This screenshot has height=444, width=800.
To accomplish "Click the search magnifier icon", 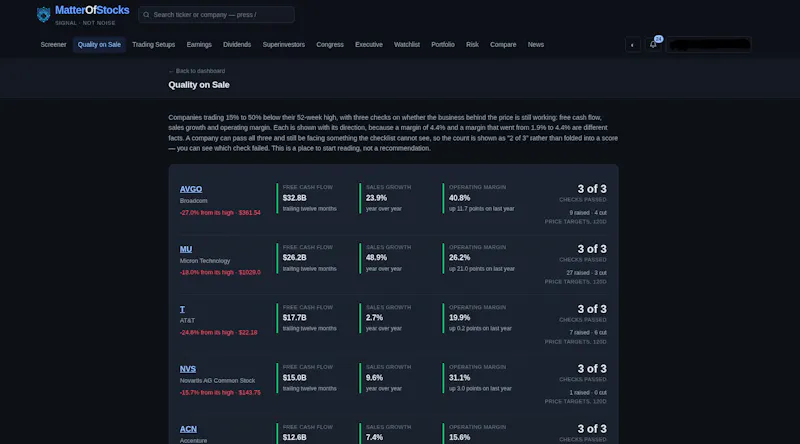I will coord(146,15).
